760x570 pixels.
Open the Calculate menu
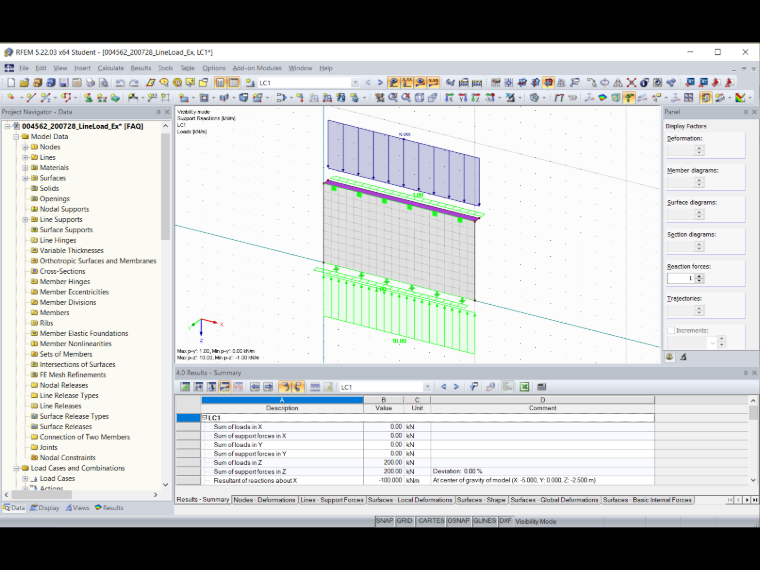tap(111, 68)
